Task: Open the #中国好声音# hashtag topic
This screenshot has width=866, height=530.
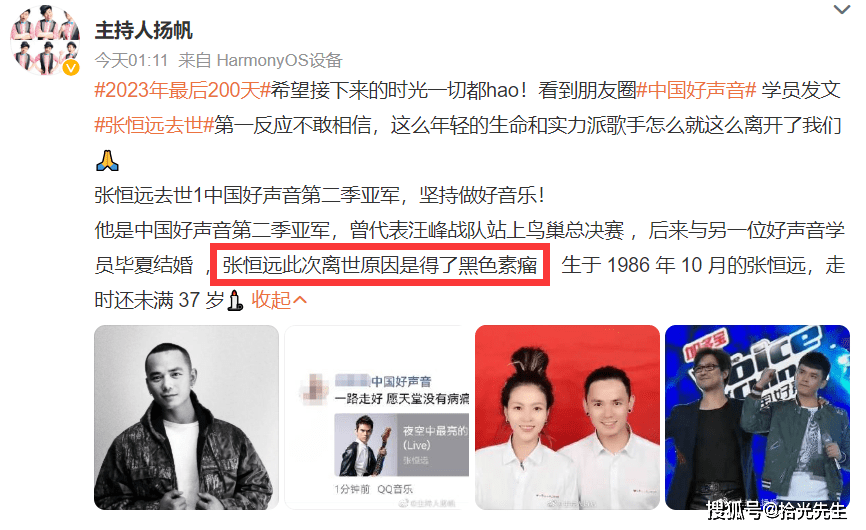Action: [696, 90]
